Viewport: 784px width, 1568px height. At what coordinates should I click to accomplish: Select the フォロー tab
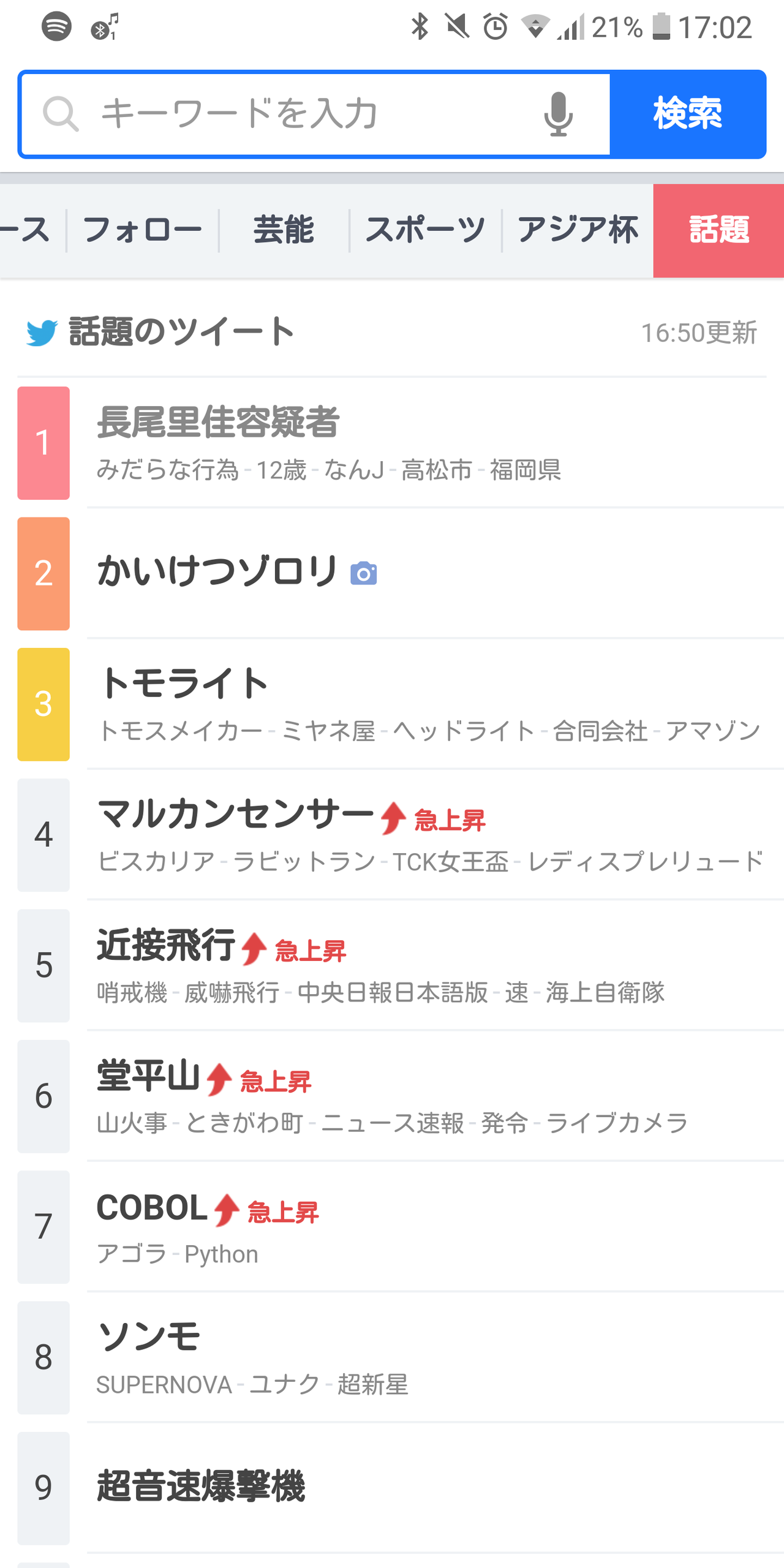[x=143, y=231]
